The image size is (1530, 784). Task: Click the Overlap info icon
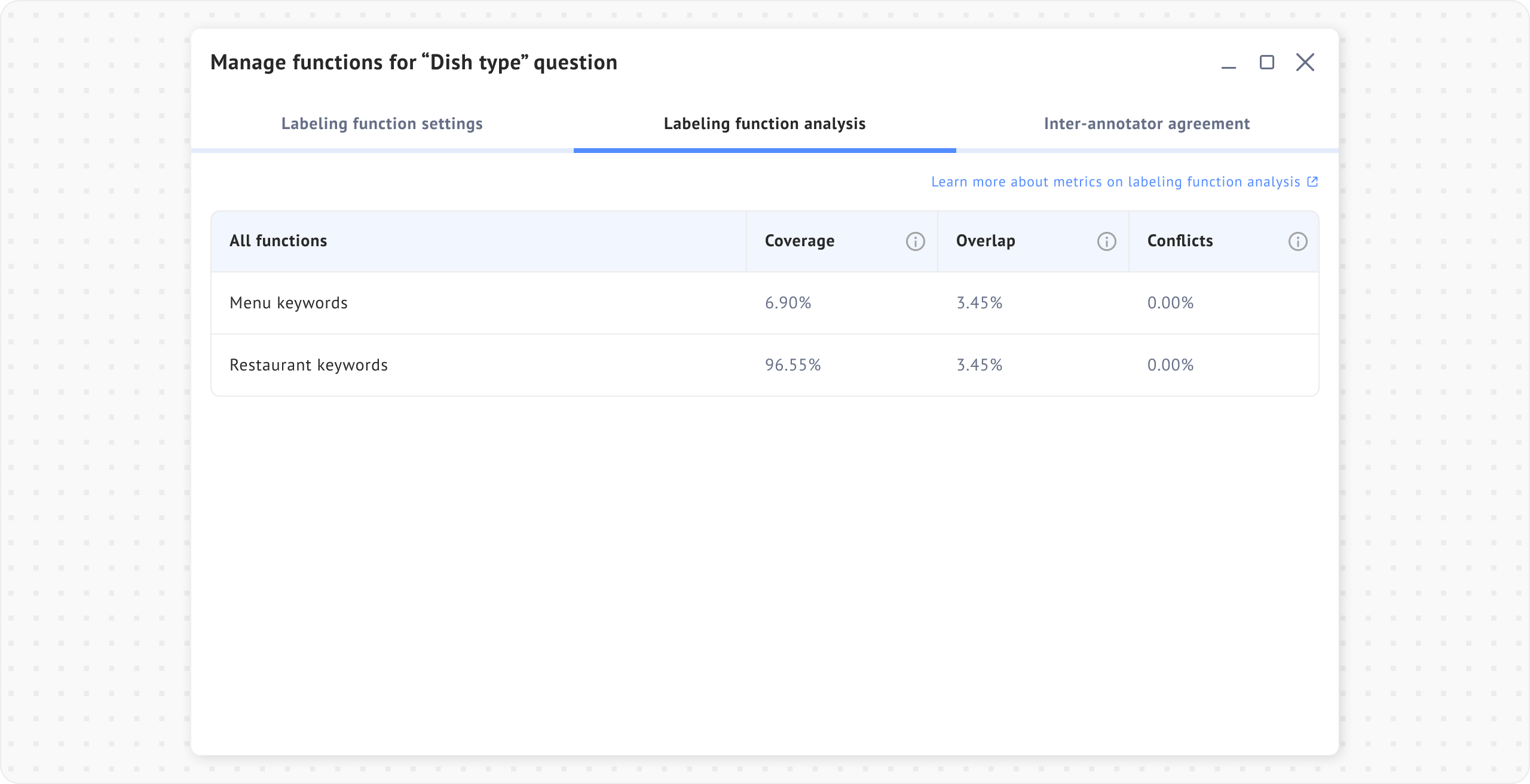click(1106, 241)
